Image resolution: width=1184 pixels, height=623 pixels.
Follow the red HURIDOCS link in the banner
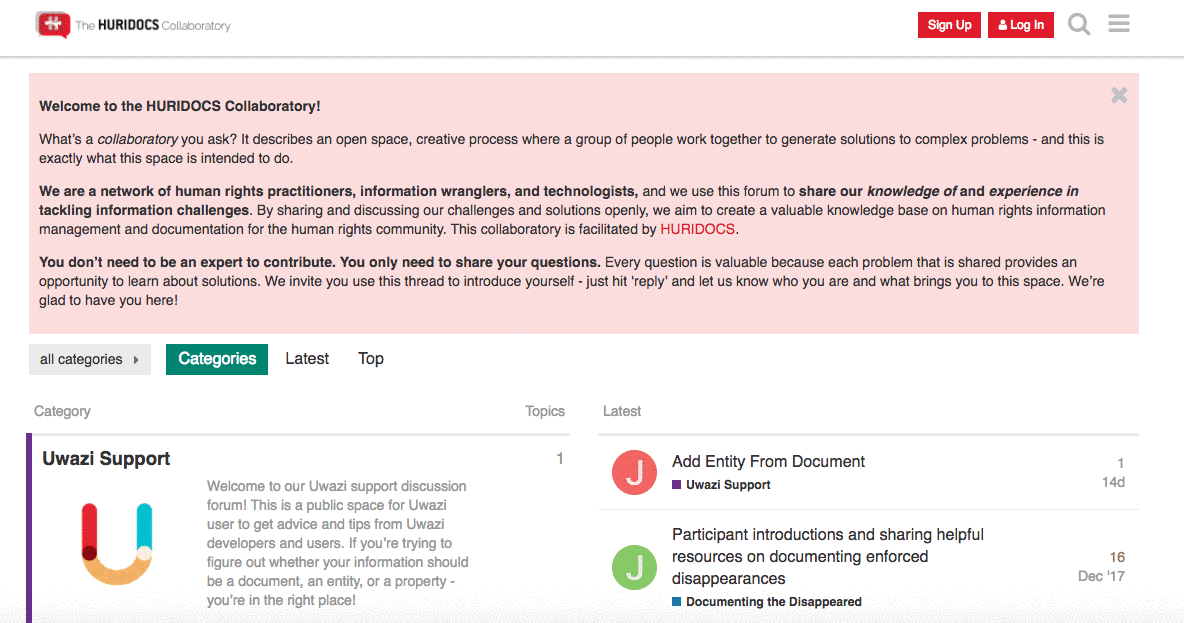697,230
